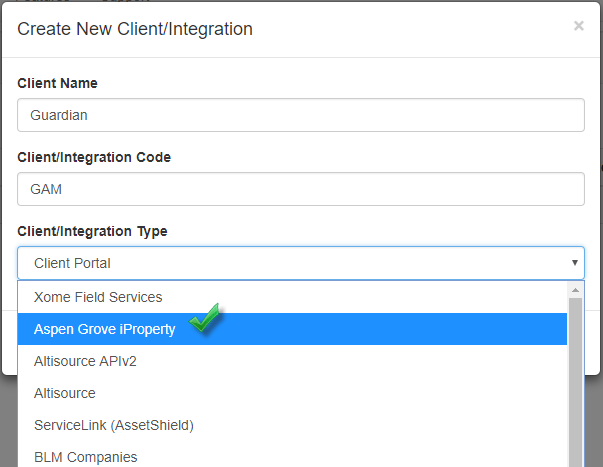The image size is (603, 467).
Task: Focus the Client/Integration Code field
Action: (x=301, y=189)
